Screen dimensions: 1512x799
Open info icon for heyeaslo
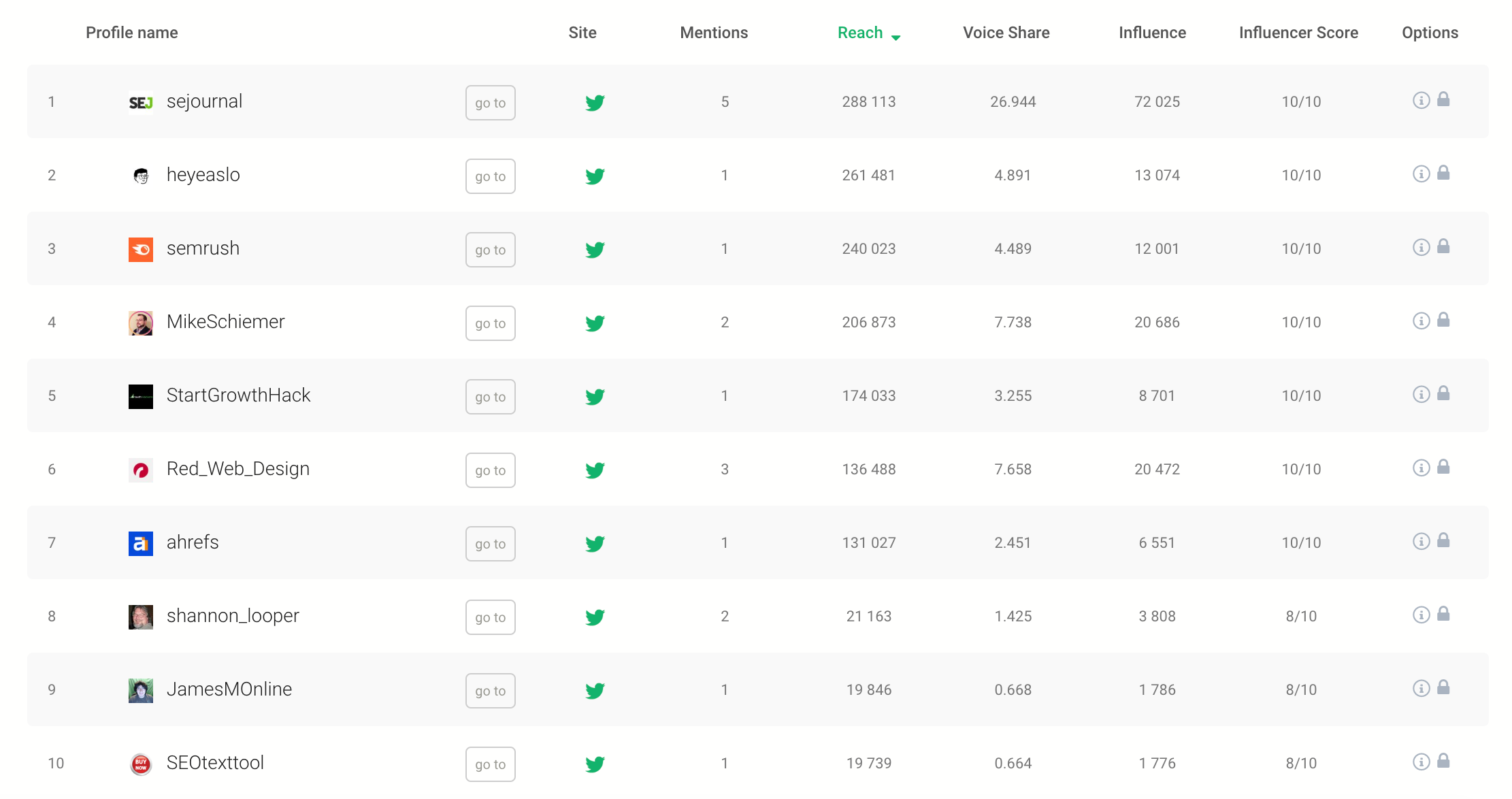[x=1421, y=174]
